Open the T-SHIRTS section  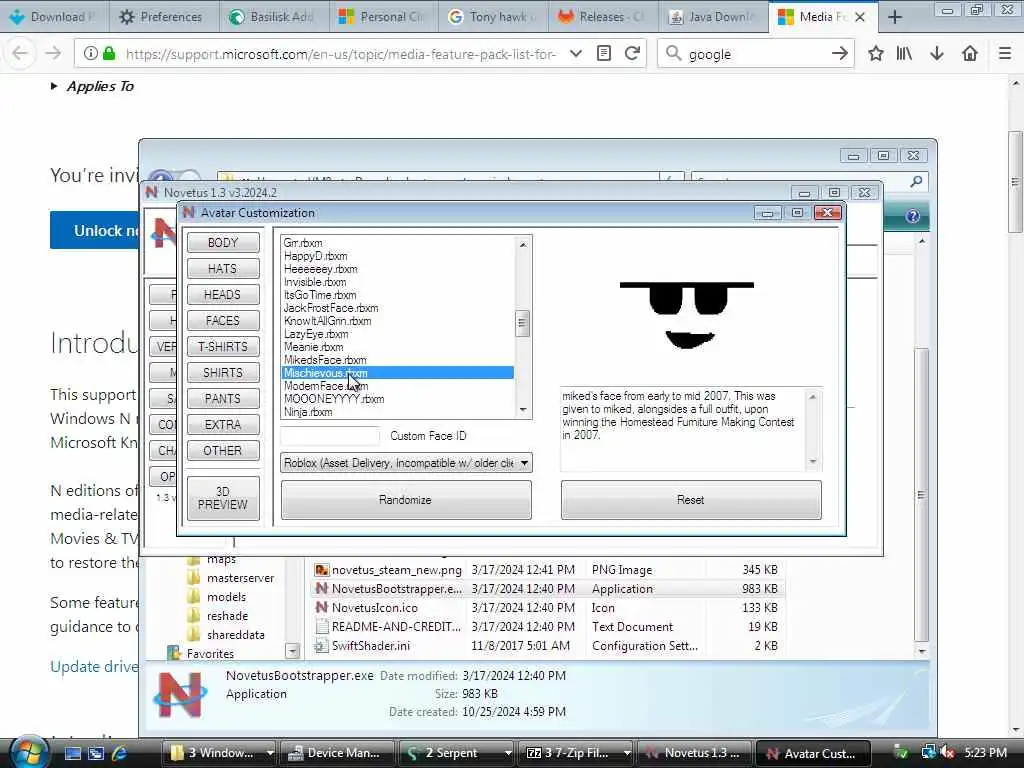pos(223,347)
